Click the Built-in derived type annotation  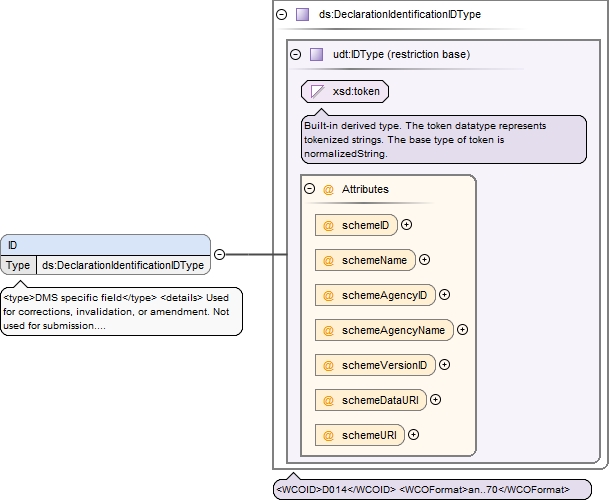(444, 139)
